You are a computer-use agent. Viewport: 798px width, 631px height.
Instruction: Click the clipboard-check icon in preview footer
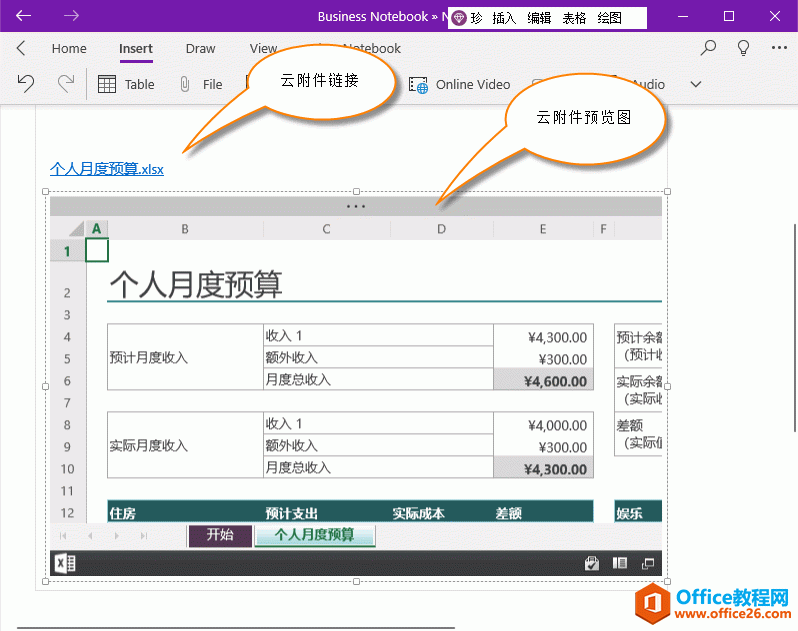[591, 563]
